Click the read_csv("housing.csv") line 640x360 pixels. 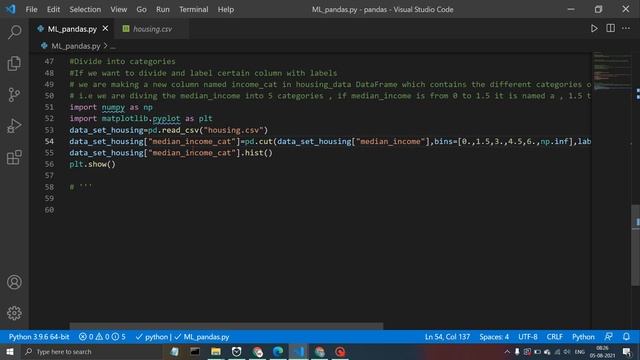click(169, 130)
